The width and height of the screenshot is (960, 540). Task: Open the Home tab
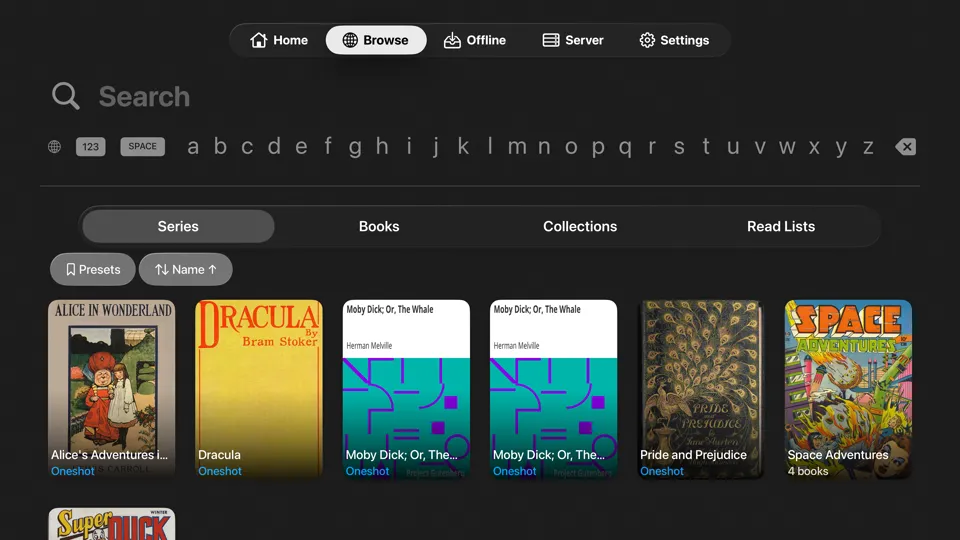(x=279, y=40)
